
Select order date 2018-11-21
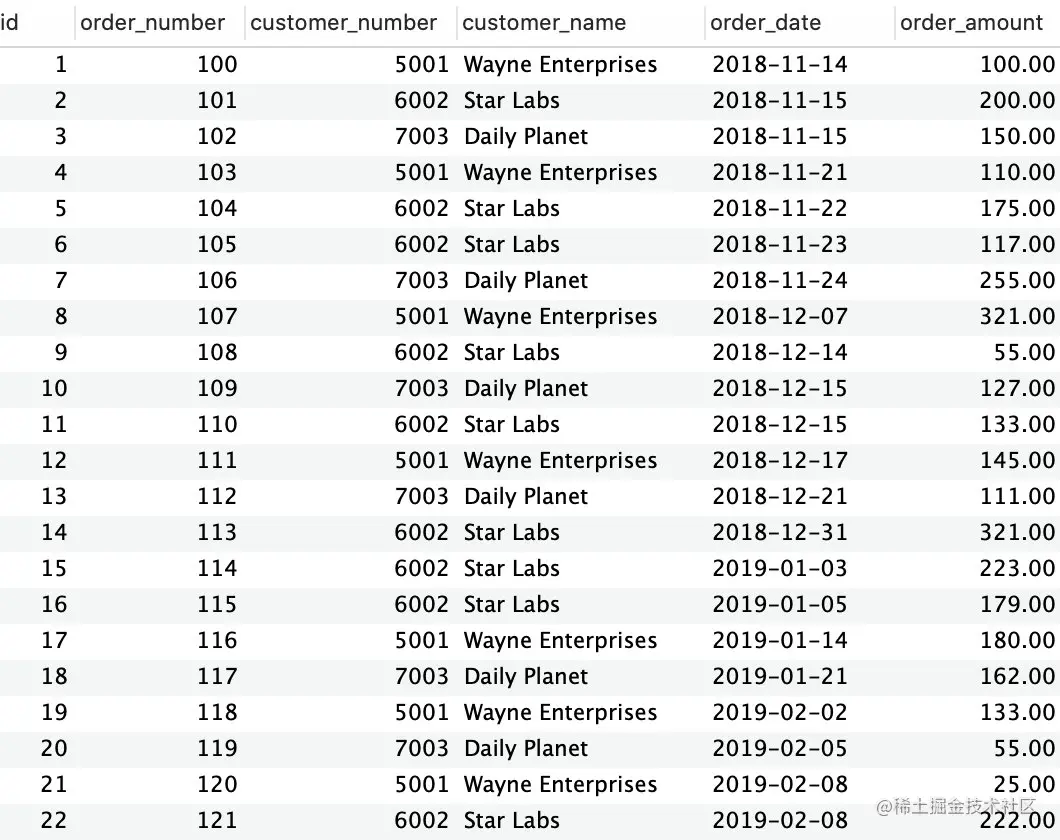click(779, 172)
